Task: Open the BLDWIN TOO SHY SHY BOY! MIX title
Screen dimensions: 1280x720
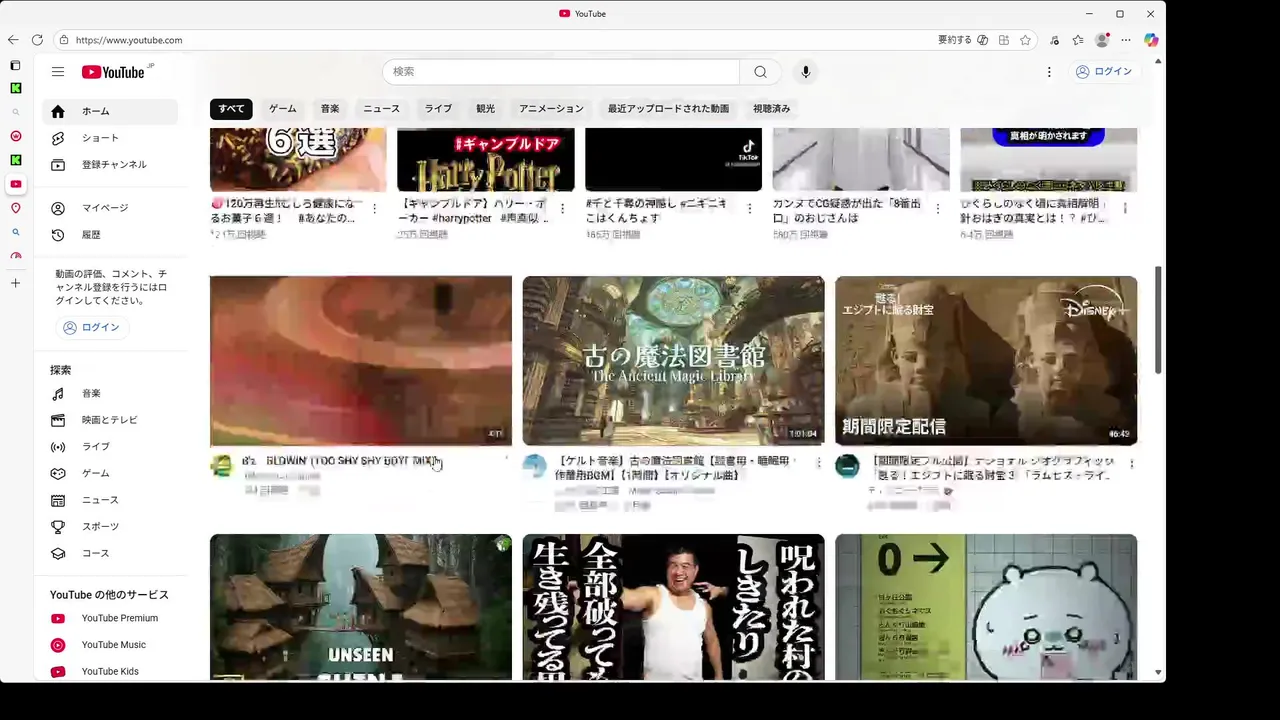Action: pos(340,461)
